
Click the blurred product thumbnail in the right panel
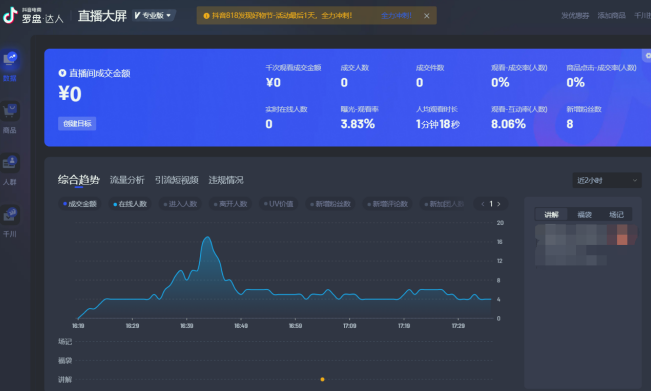585,245
